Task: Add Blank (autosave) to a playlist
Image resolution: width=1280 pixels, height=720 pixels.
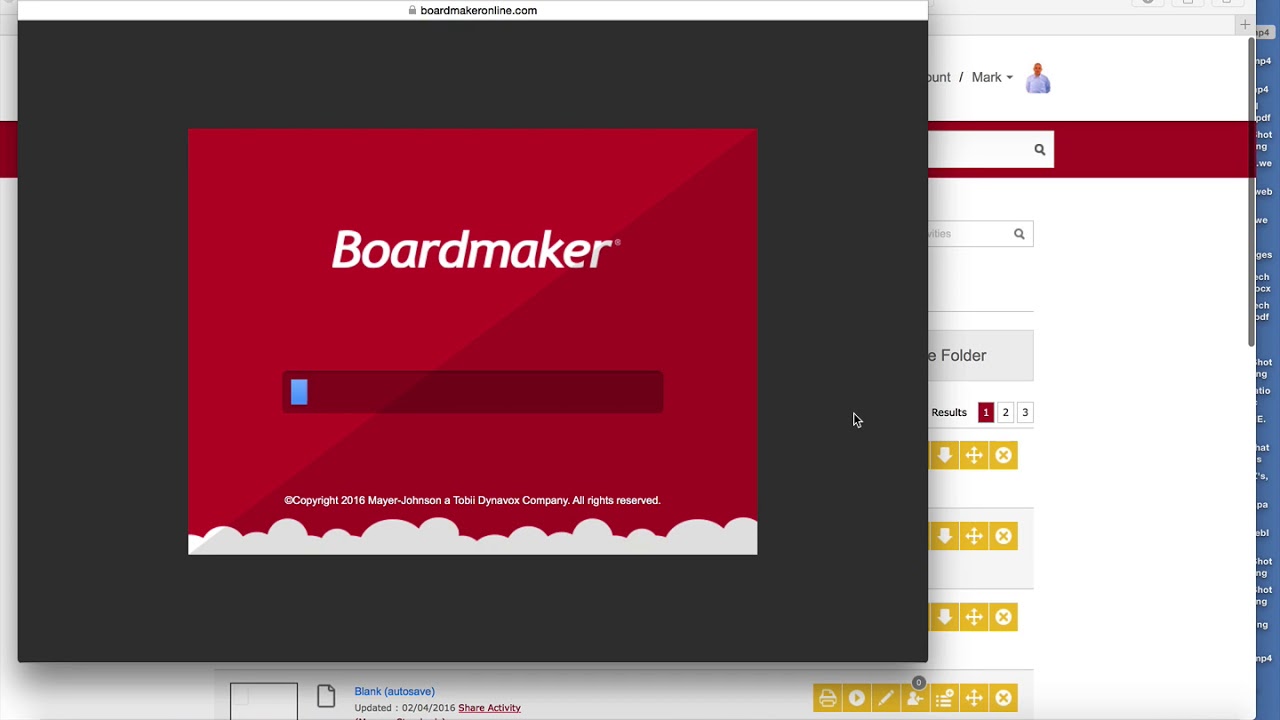Action: point(944,698)
